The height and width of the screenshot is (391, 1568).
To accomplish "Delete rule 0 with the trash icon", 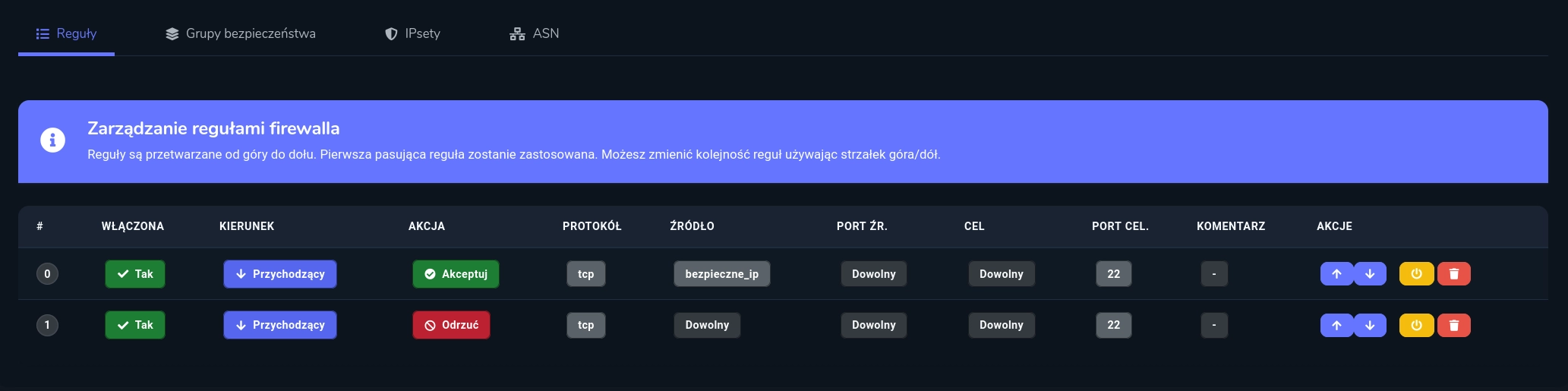I will [1453, 274].
